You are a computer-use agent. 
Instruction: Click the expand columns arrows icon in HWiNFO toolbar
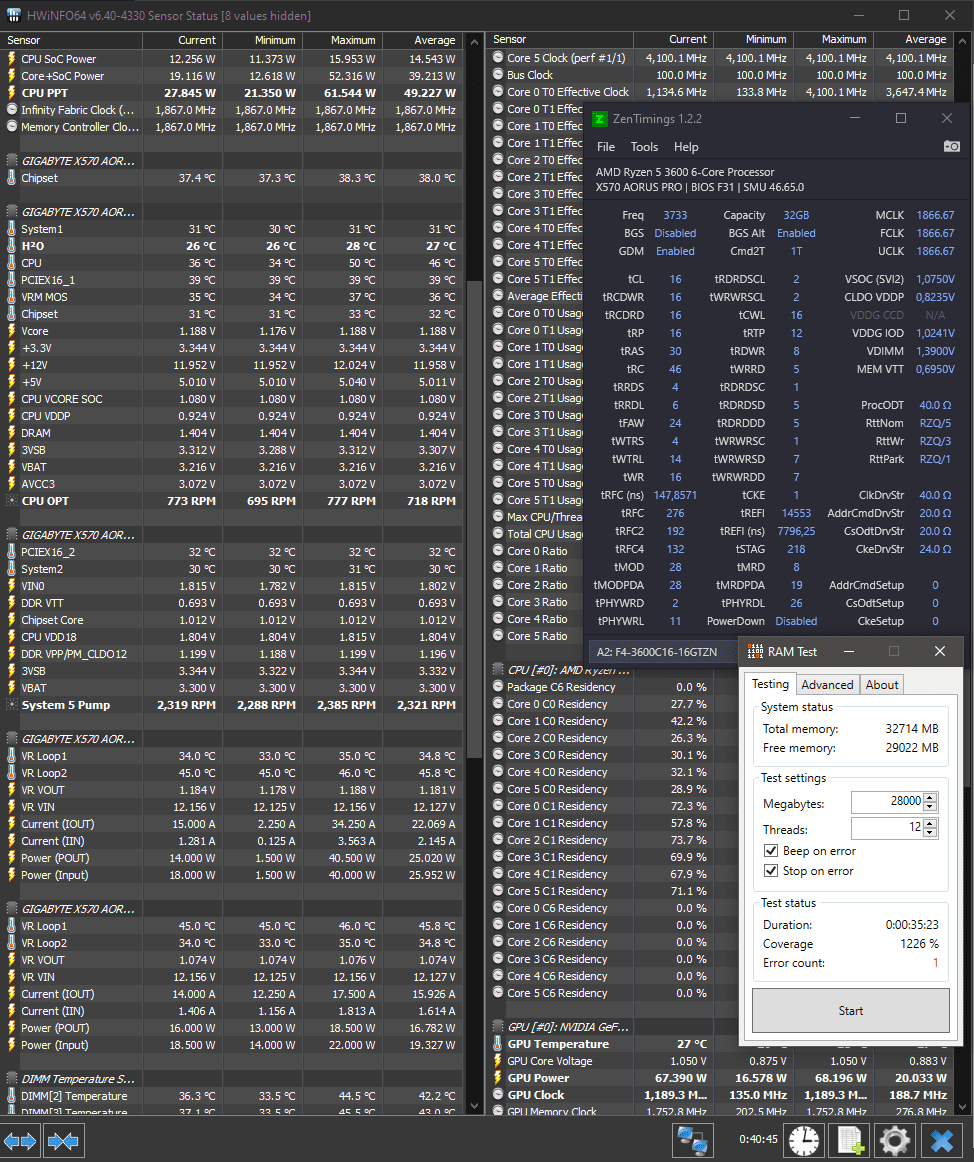[x=20, y=1141]
